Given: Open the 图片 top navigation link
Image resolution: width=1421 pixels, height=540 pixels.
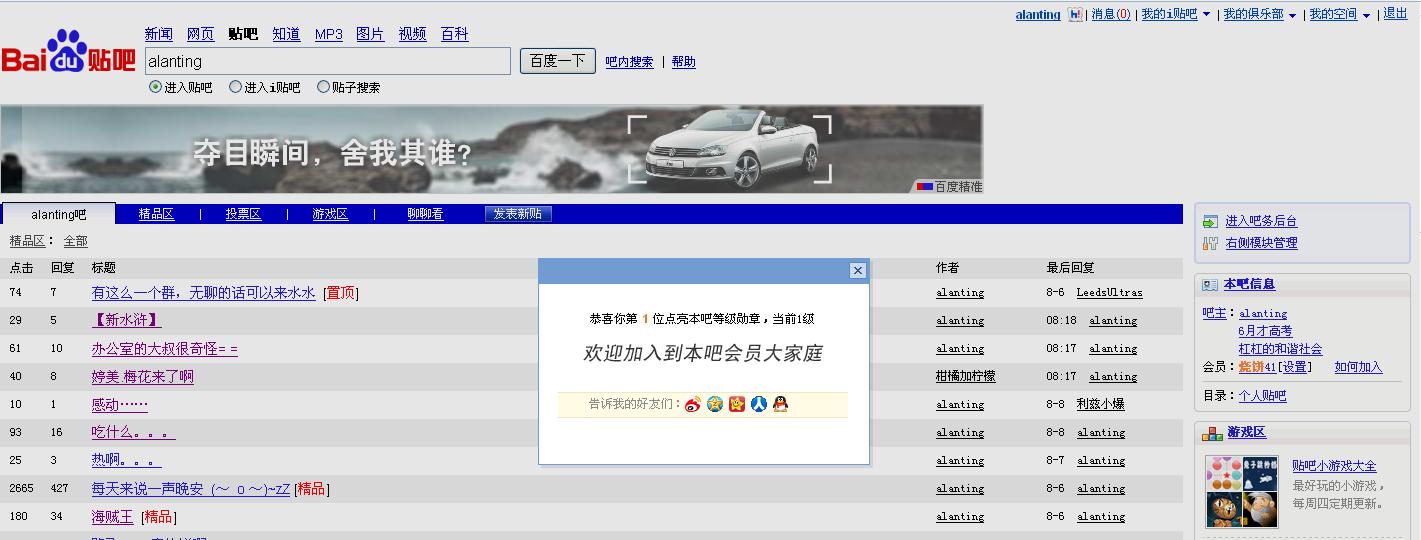Looking at the screenshot, I should [370, 34].
